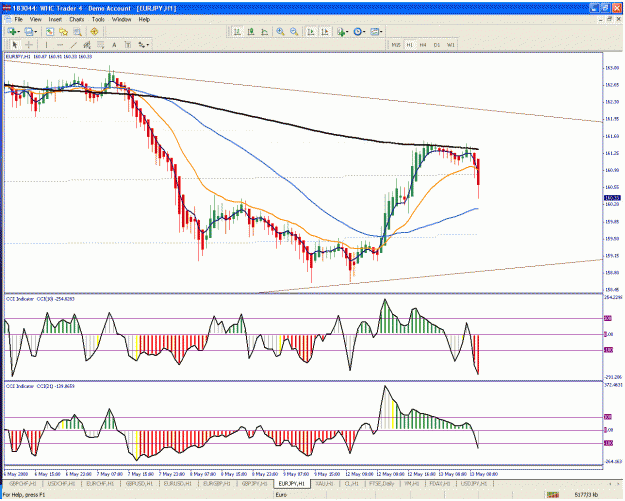Viewport: 625px width, 501px height.
Task: Click the CCI(30) indicator label
Action: (x=40, y=299)
